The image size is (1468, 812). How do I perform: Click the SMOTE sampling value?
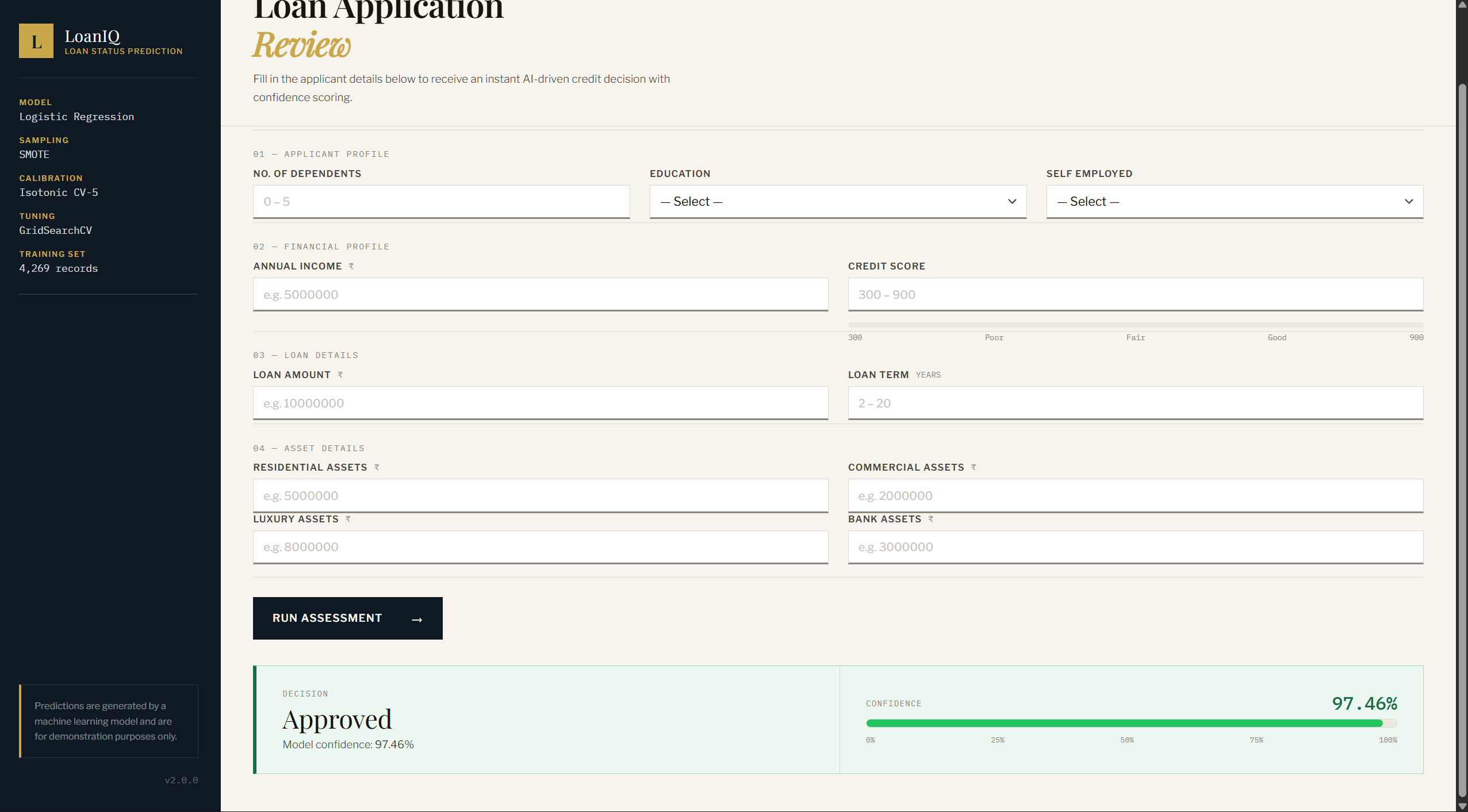[35, 155]
